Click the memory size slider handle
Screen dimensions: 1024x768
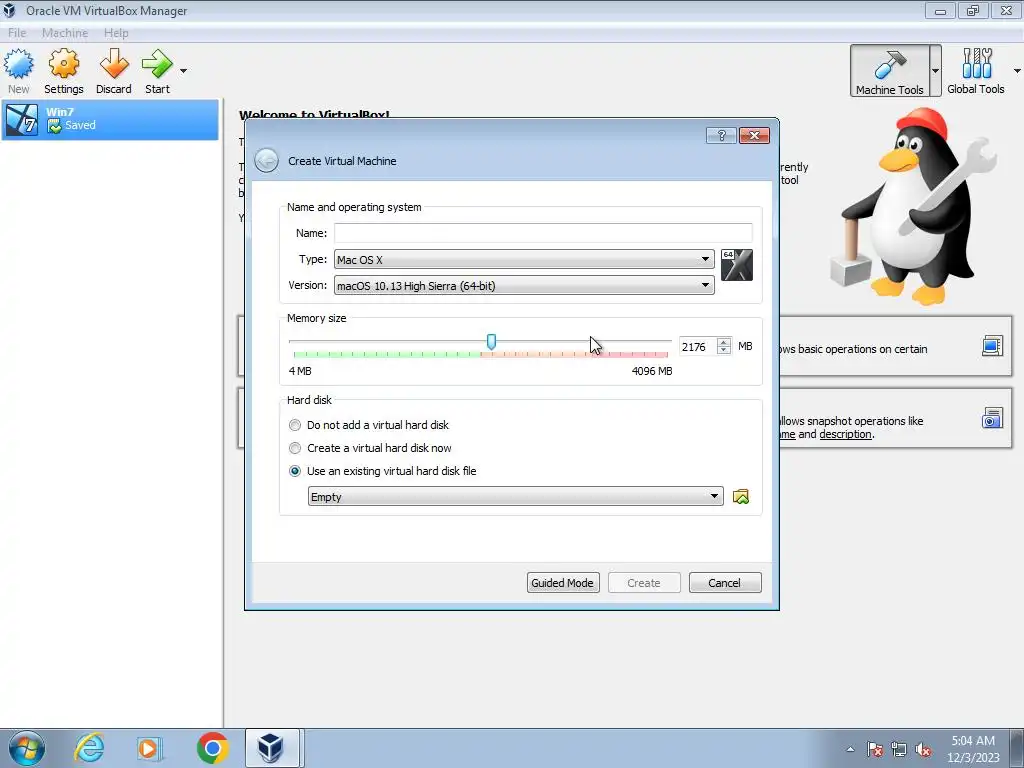point(491,342)
